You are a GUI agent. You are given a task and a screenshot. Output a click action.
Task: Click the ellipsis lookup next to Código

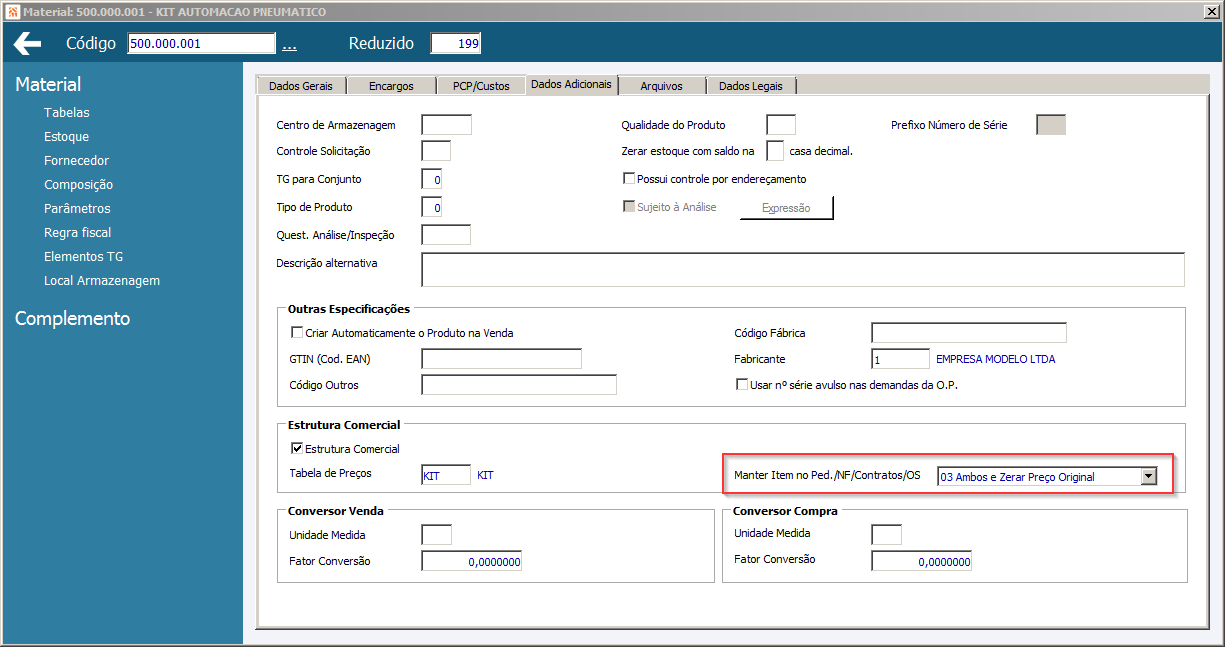pos(289,45)
